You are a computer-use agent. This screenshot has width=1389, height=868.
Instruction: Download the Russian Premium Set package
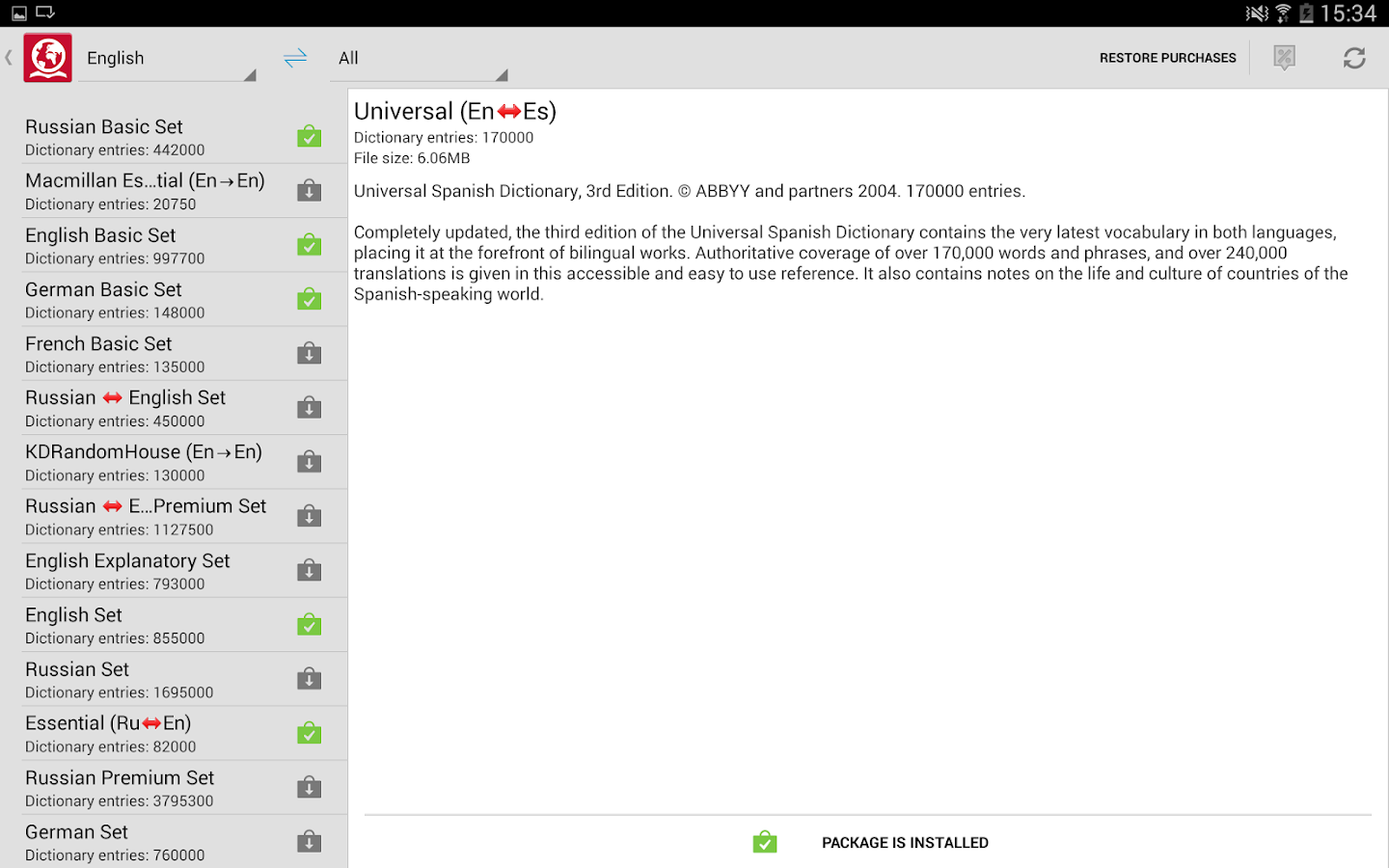[x=309, y=787]
